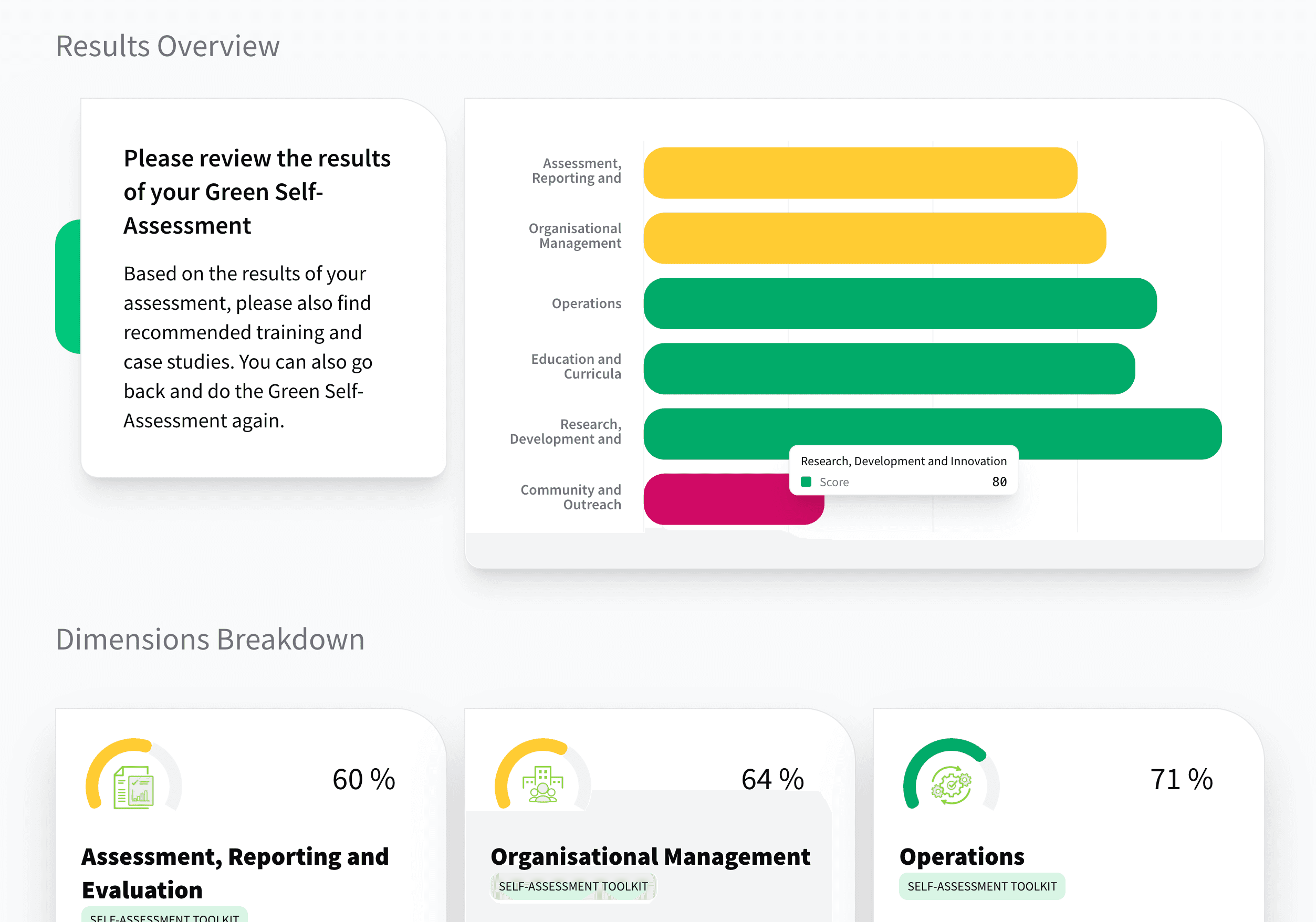Image resolution: width=1316 pixels, height=922 pixels.
Task: Click the yellow Assessment, Reporting and Evaluation bar
Action: (x=860, y=172)
